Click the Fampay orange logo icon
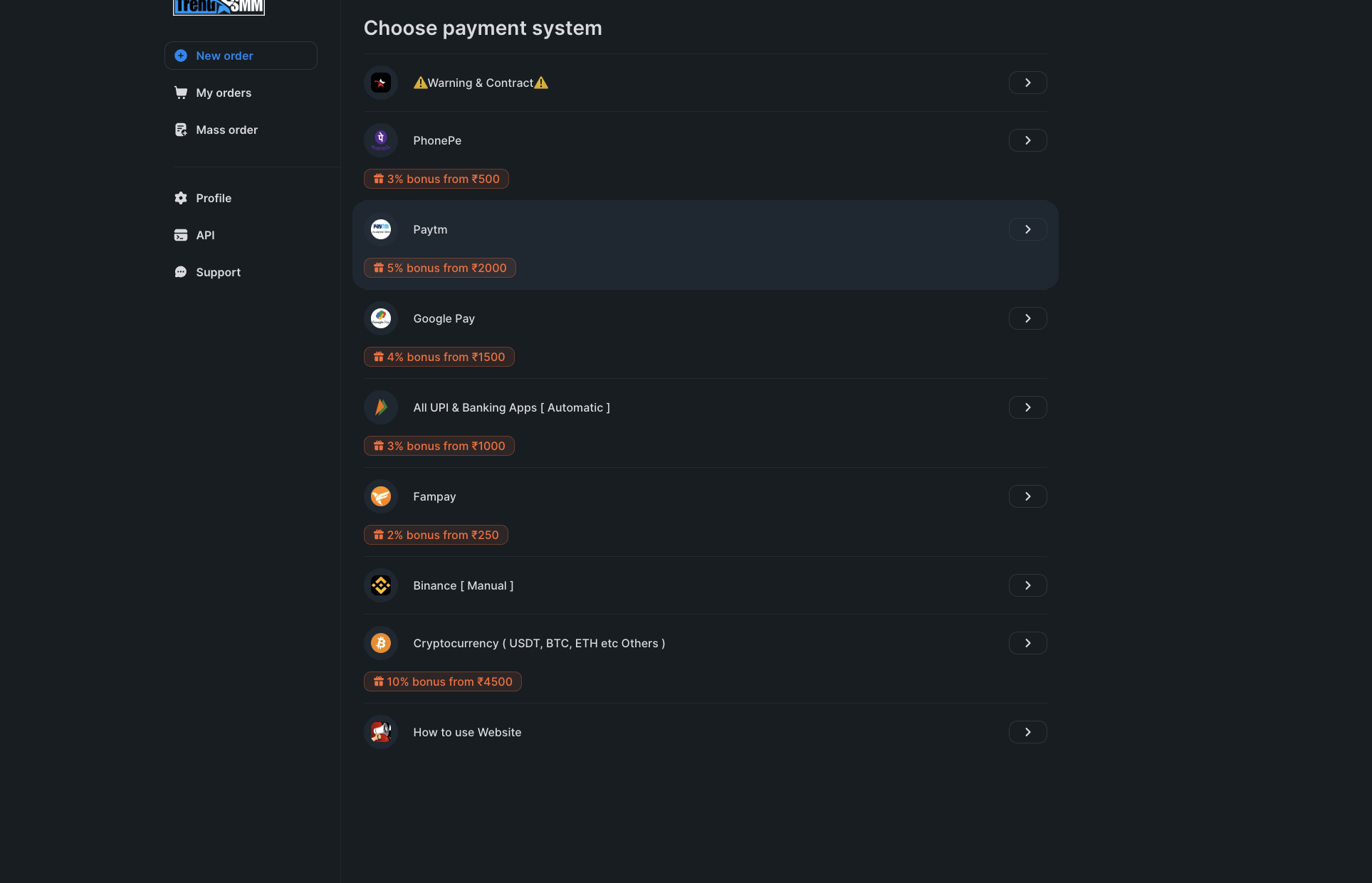 coord(381,496)
